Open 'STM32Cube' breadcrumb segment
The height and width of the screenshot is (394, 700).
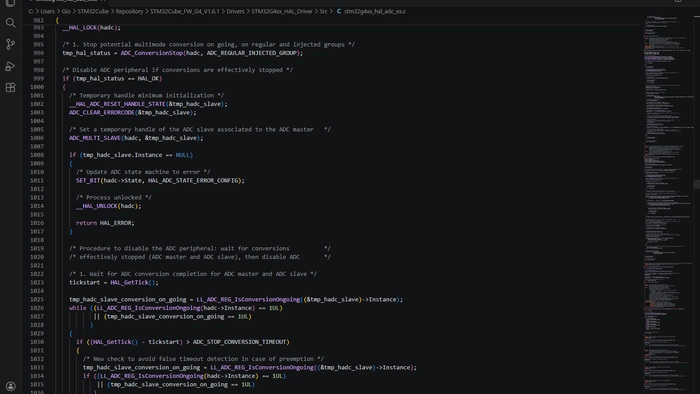(93, 12)
